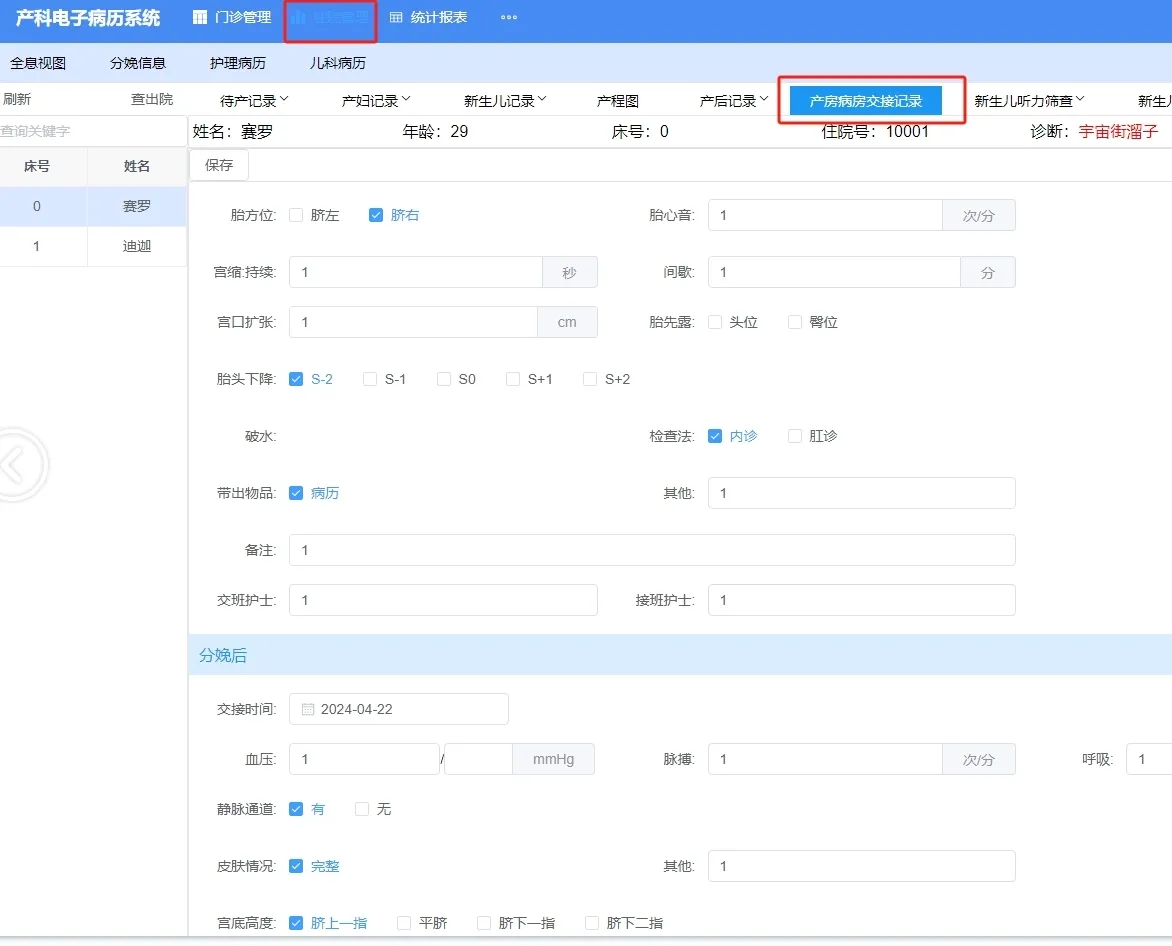Screen dimensions: 1172x946
Task: Expand the 产妇记录 dropdown menu
Action: pos(376,100)
